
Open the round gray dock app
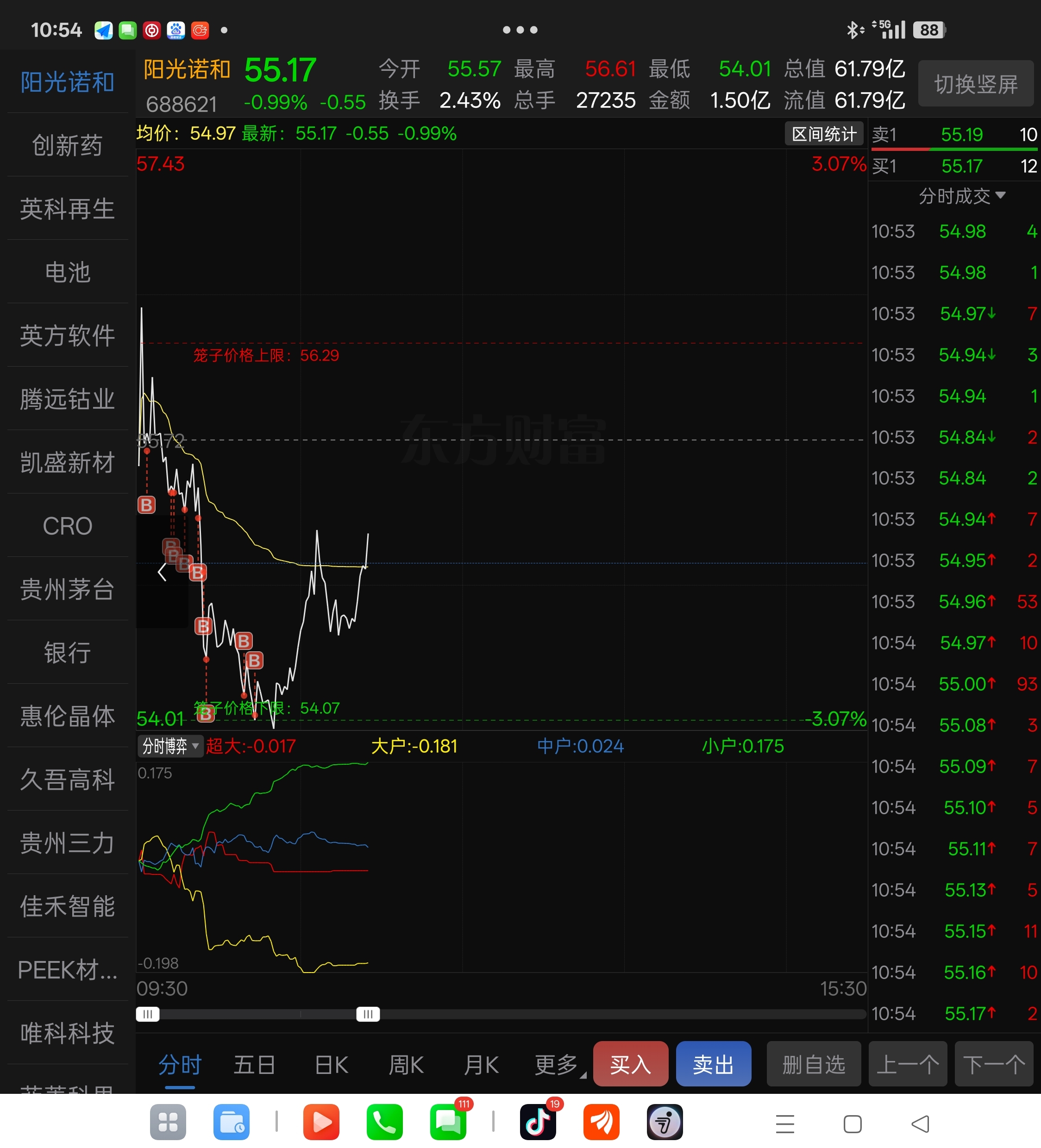point(665,1123)
